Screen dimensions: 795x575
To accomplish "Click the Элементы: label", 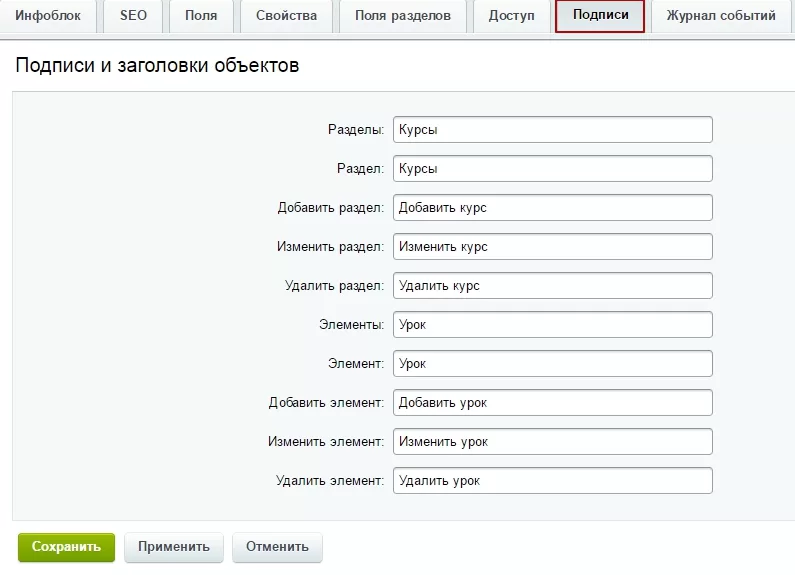I will [351, 325].
